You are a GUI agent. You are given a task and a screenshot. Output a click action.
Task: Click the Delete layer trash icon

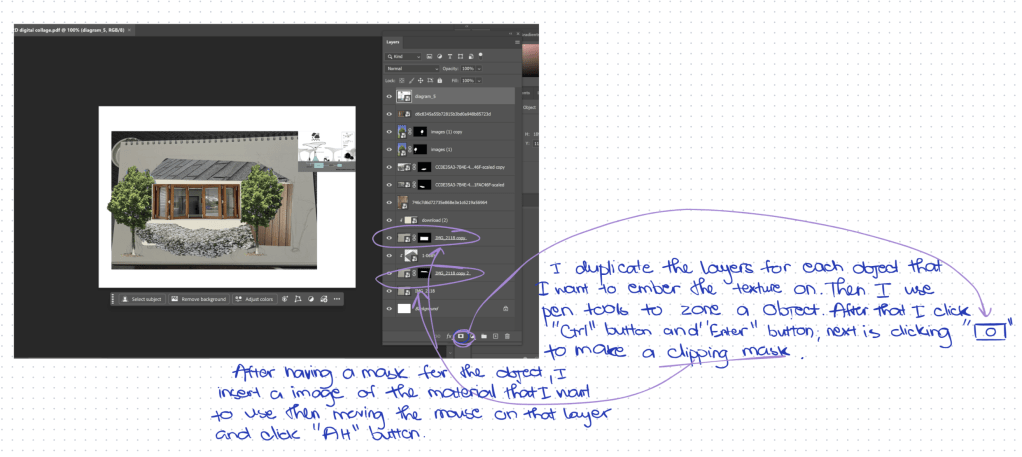(x=507, y=336)
